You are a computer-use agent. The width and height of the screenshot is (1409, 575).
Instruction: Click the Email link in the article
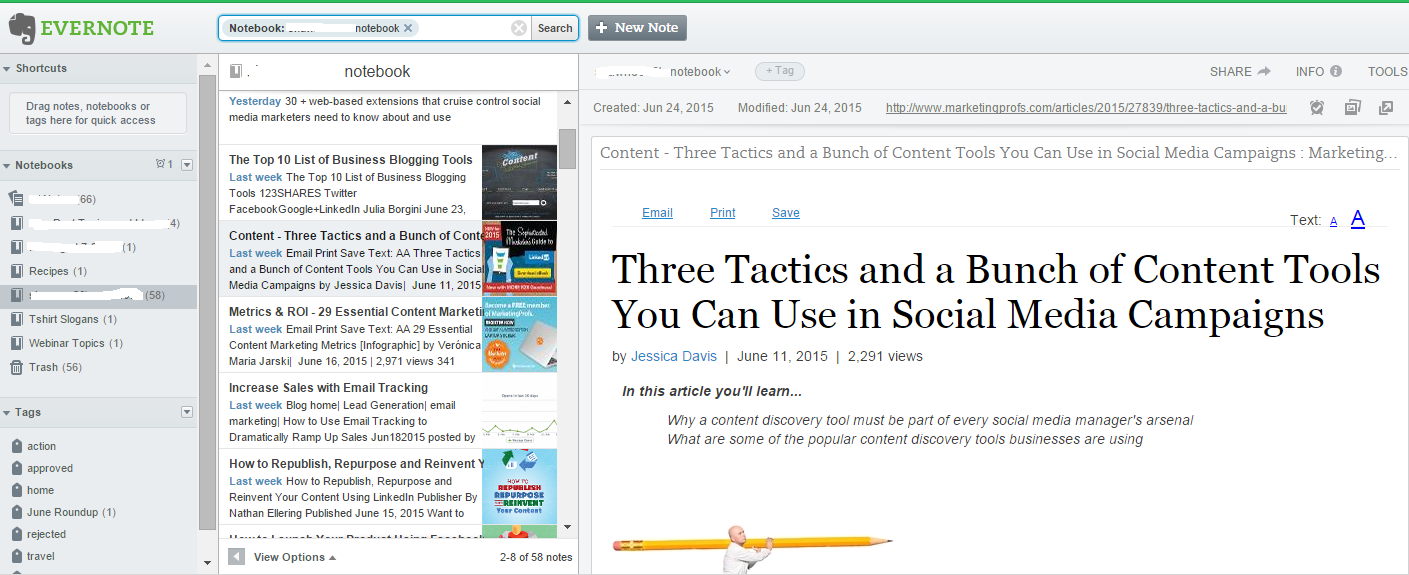coord(657,213)
